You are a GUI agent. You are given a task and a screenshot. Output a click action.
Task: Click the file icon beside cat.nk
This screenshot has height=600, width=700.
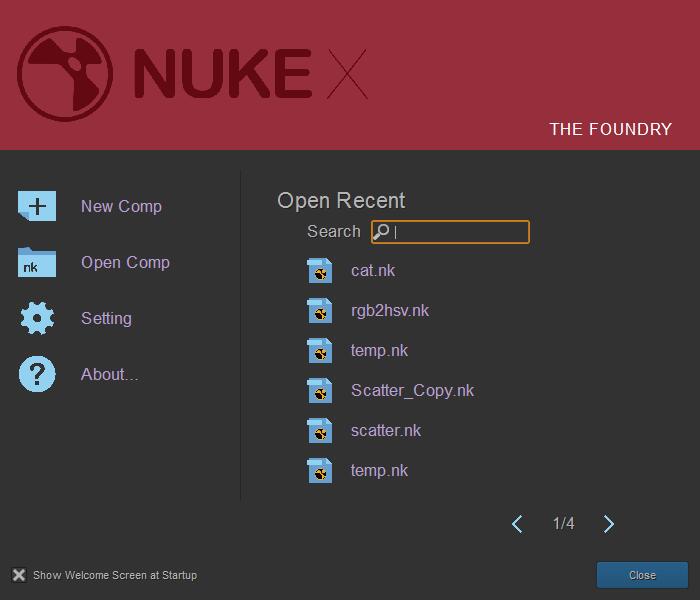(320, 271)
